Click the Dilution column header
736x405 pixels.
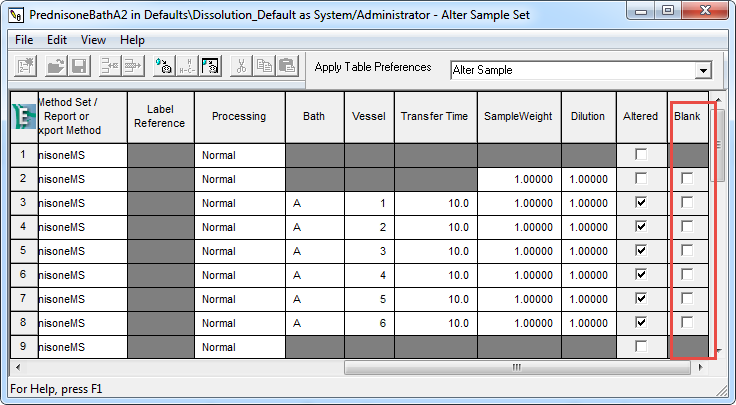pos(589,117)
